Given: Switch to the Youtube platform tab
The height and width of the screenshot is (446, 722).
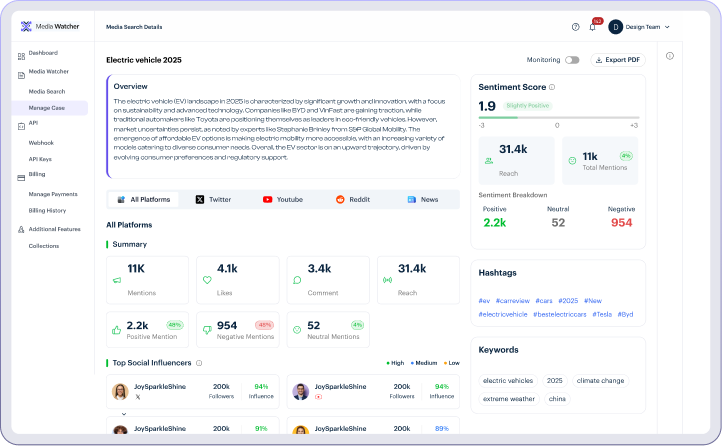Looking at the screenshot, I should [x=282, y=200].
